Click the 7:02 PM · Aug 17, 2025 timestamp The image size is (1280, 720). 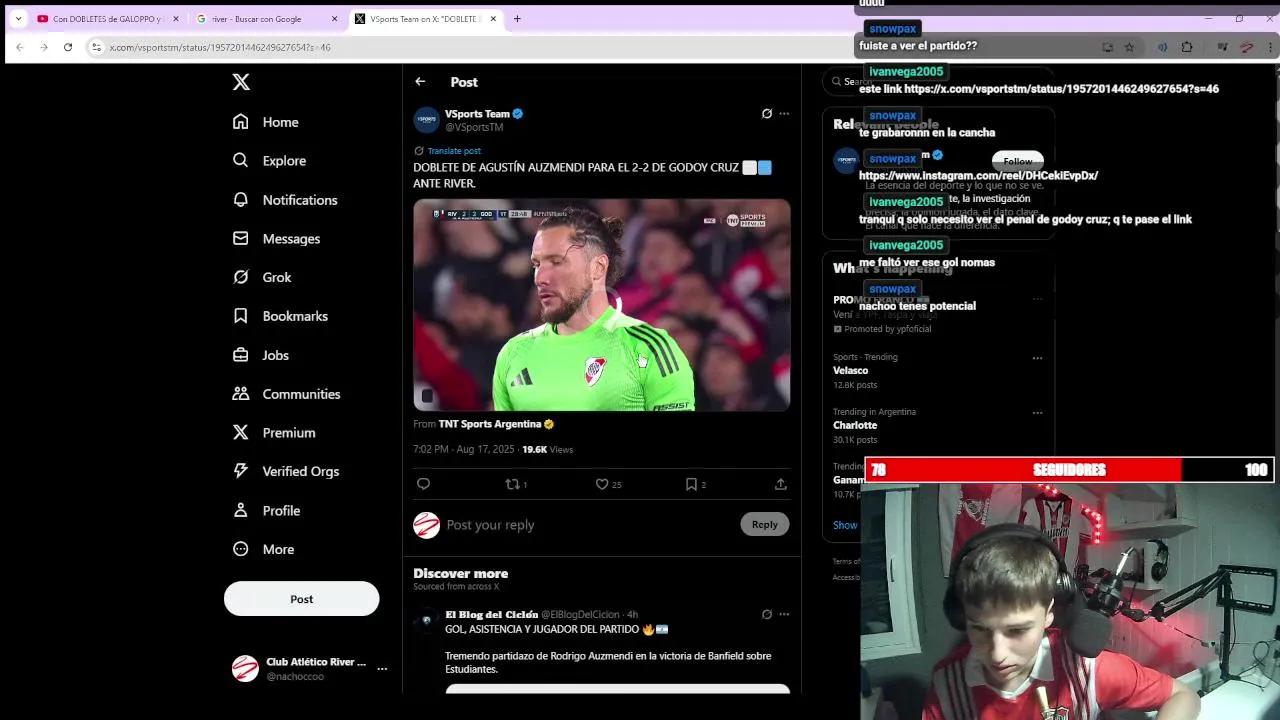click(x=463, y=450)
